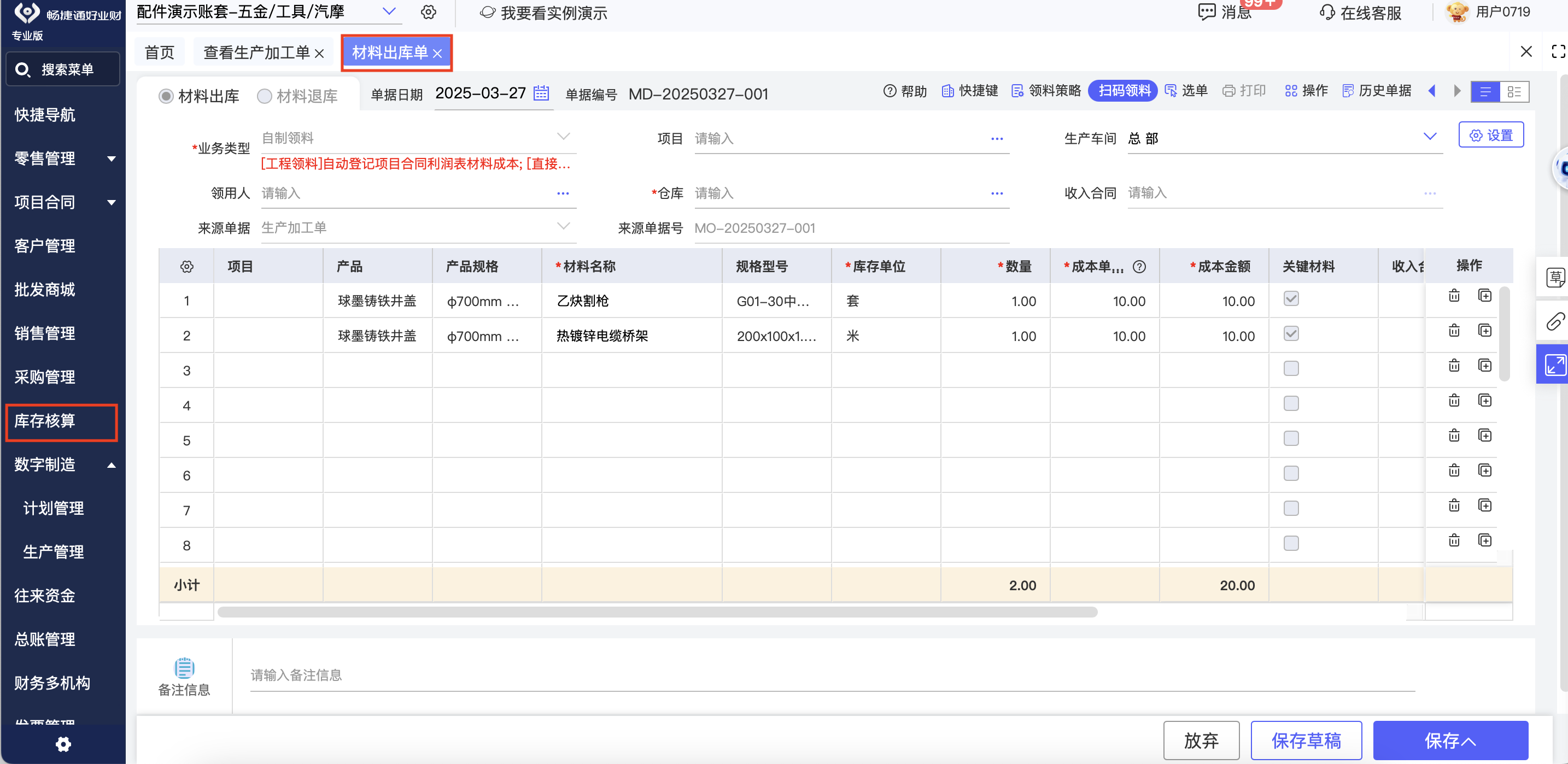
Task: Delete row 1 with the trash icon
Action: pyautogui.click(x=1454, y=296)
